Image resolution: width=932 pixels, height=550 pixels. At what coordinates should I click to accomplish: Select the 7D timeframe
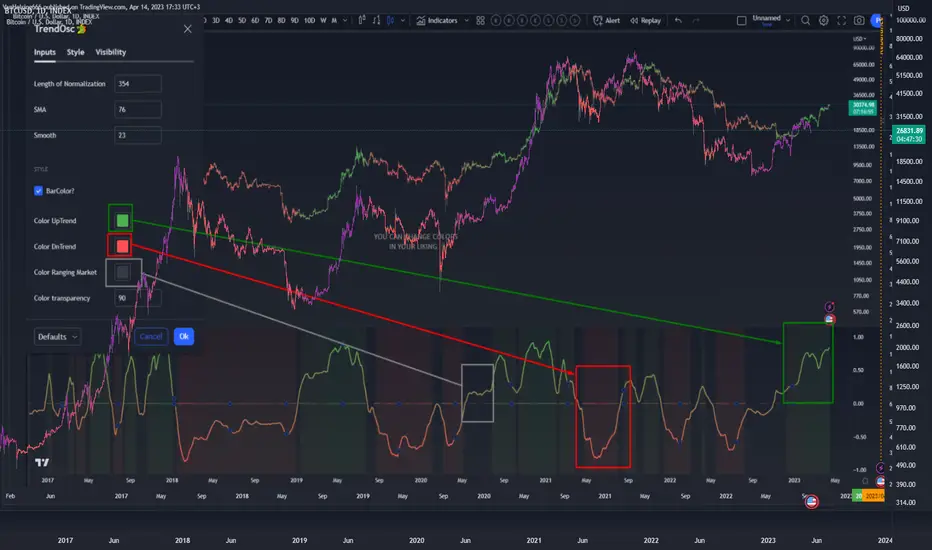[x=268, y=21]
